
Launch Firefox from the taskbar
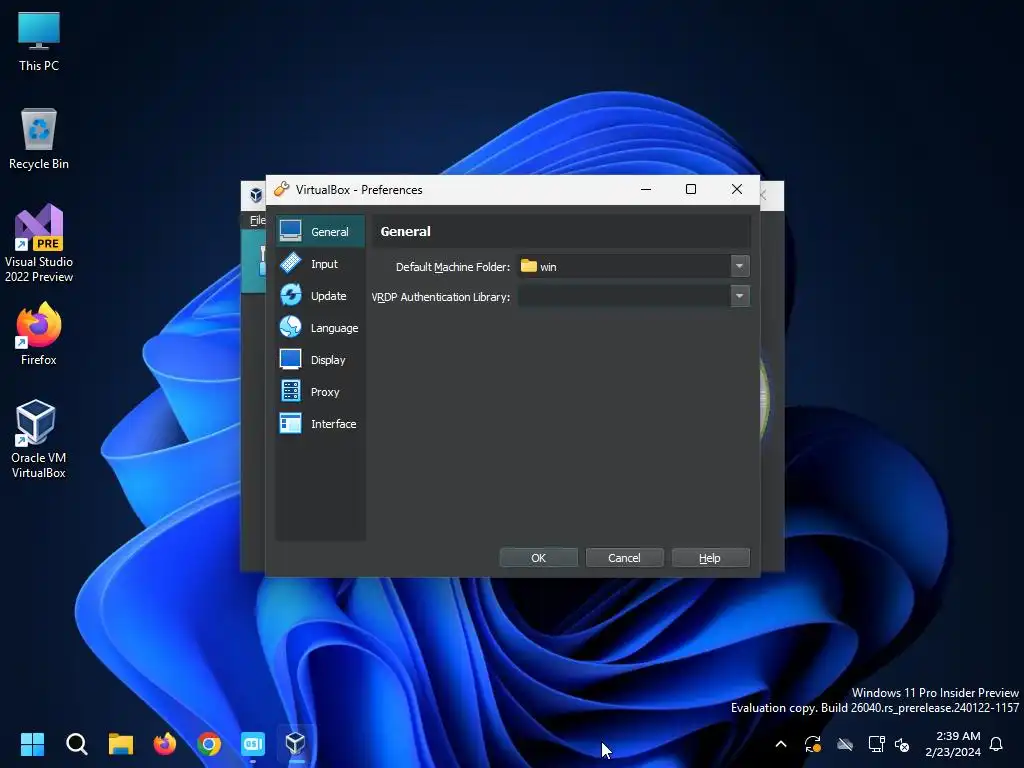(165, 743)
